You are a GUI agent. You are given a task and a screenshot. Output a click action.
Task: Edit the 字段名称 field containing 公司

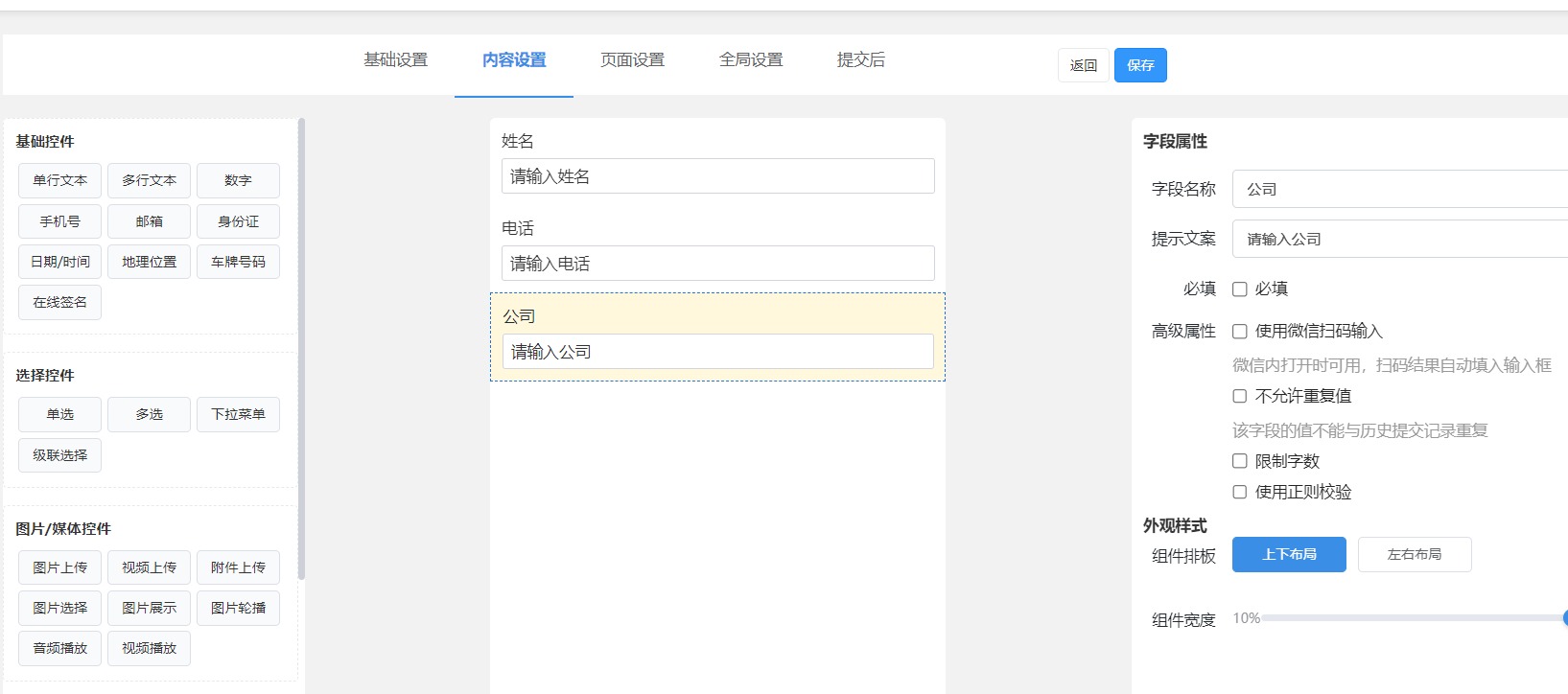(1400, 189)
